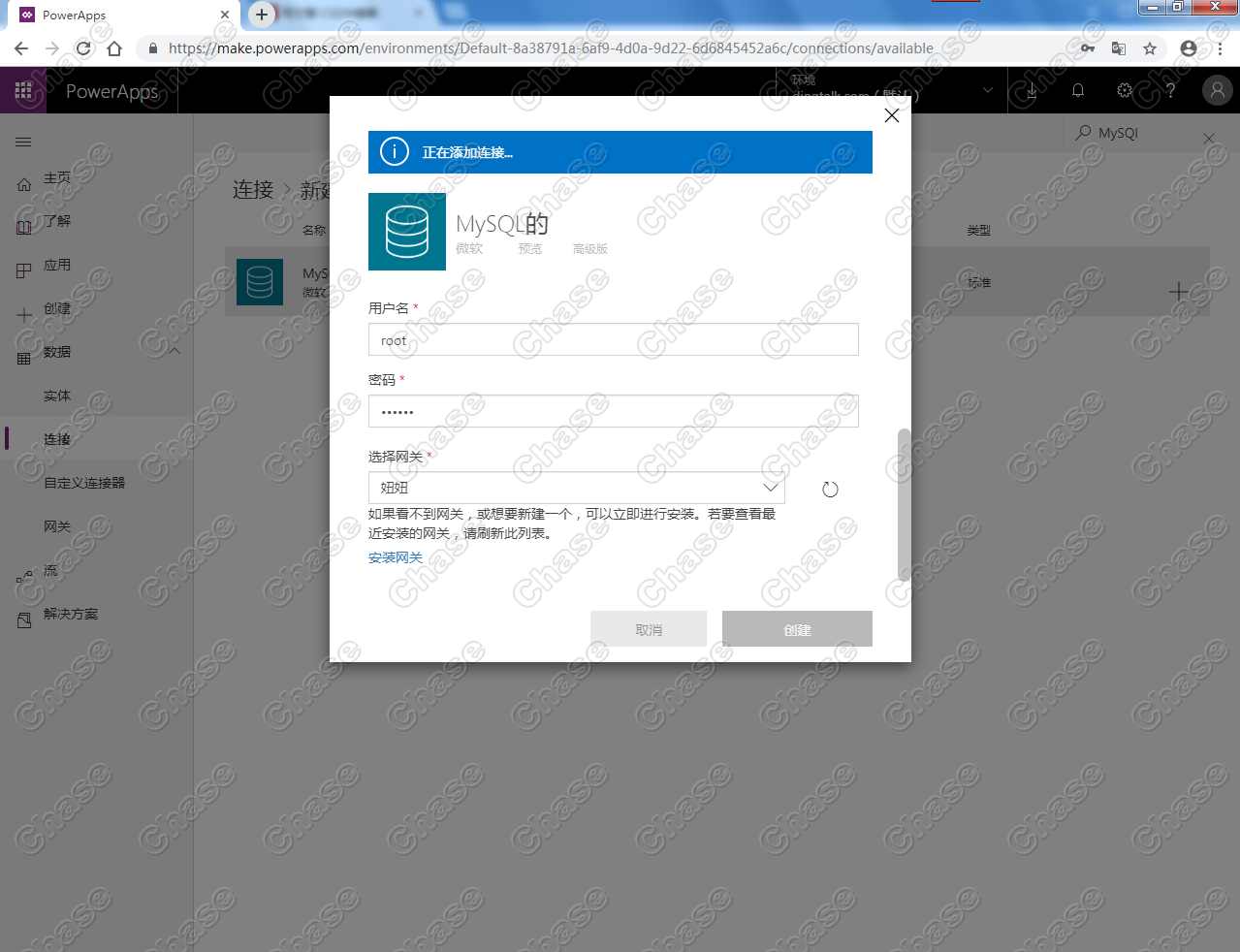Click the Apps icon in sidebar
The height and width of the screenshot is (952, 1240).
24,271
